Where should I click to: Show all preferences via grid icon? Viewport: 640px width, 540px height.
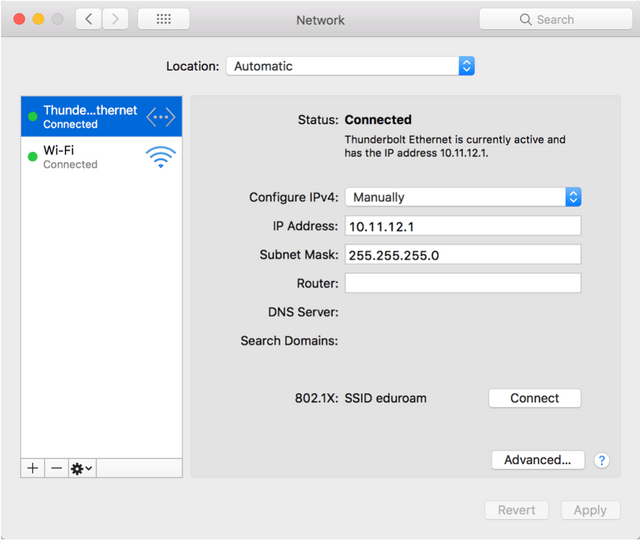(x=164, y=19)
